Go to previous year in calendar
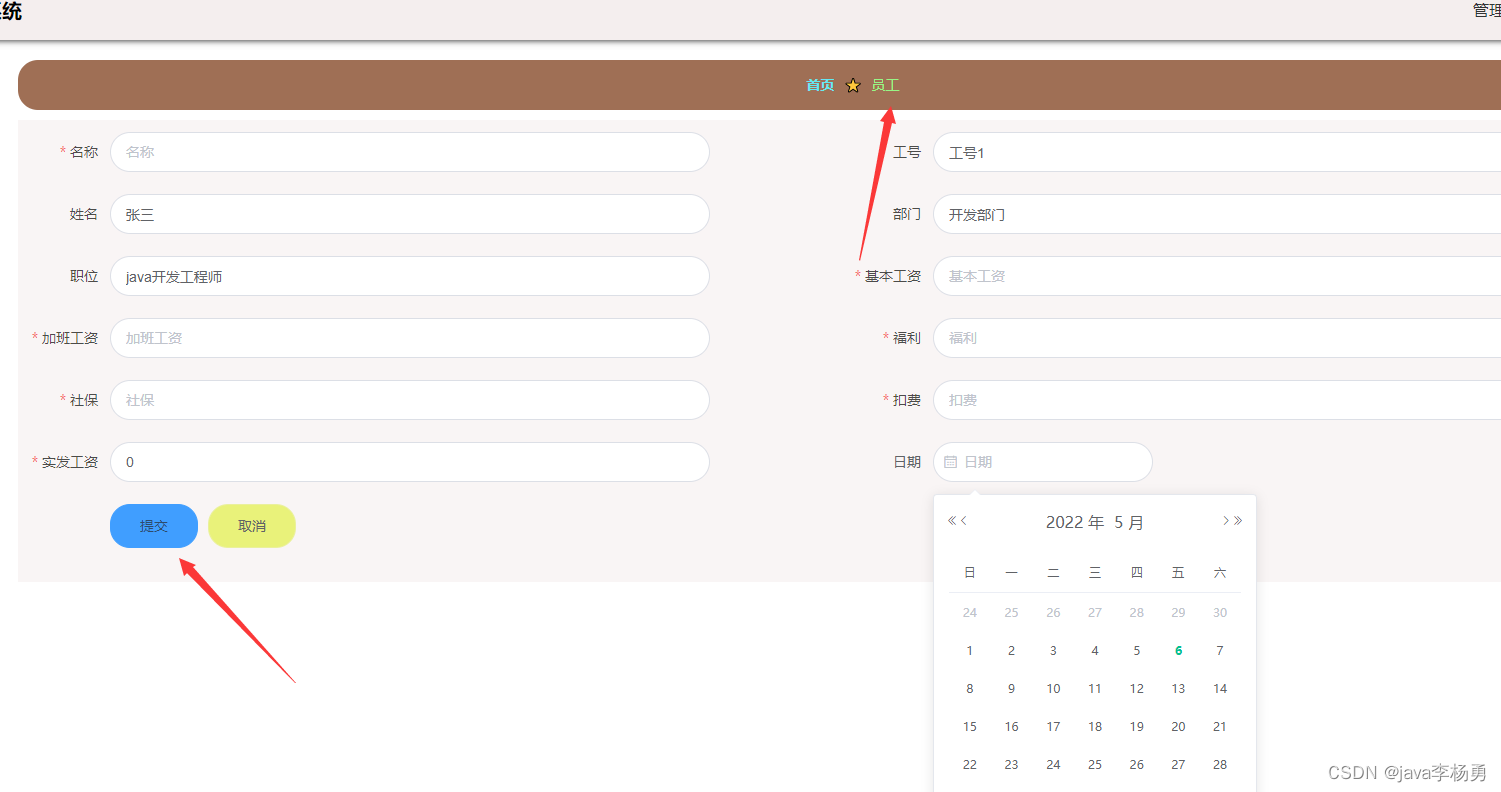The height and width of the screenshot is (792, 1501). (952, 521)
